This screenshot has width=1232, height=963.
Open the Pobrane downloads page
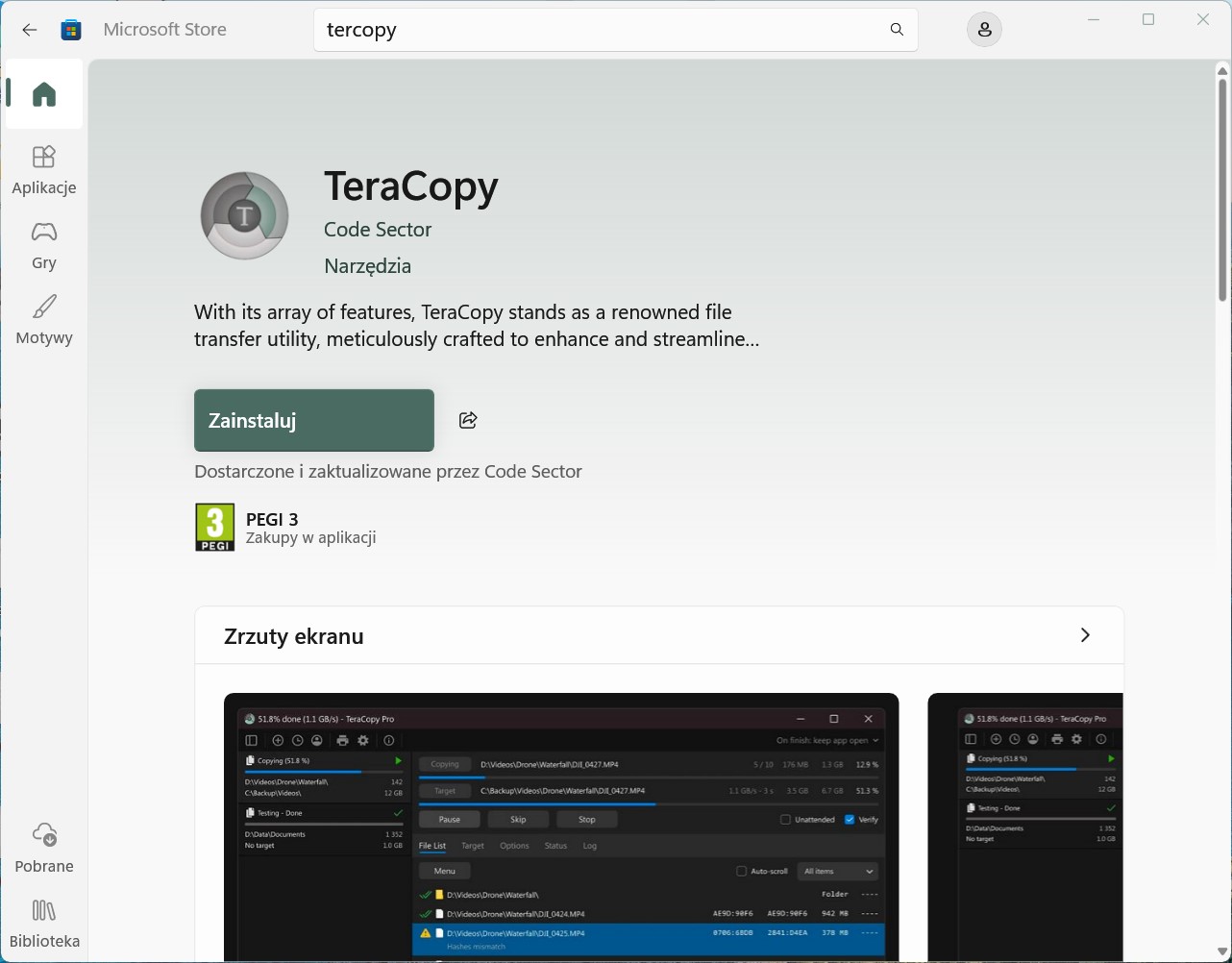click(44, 848)
